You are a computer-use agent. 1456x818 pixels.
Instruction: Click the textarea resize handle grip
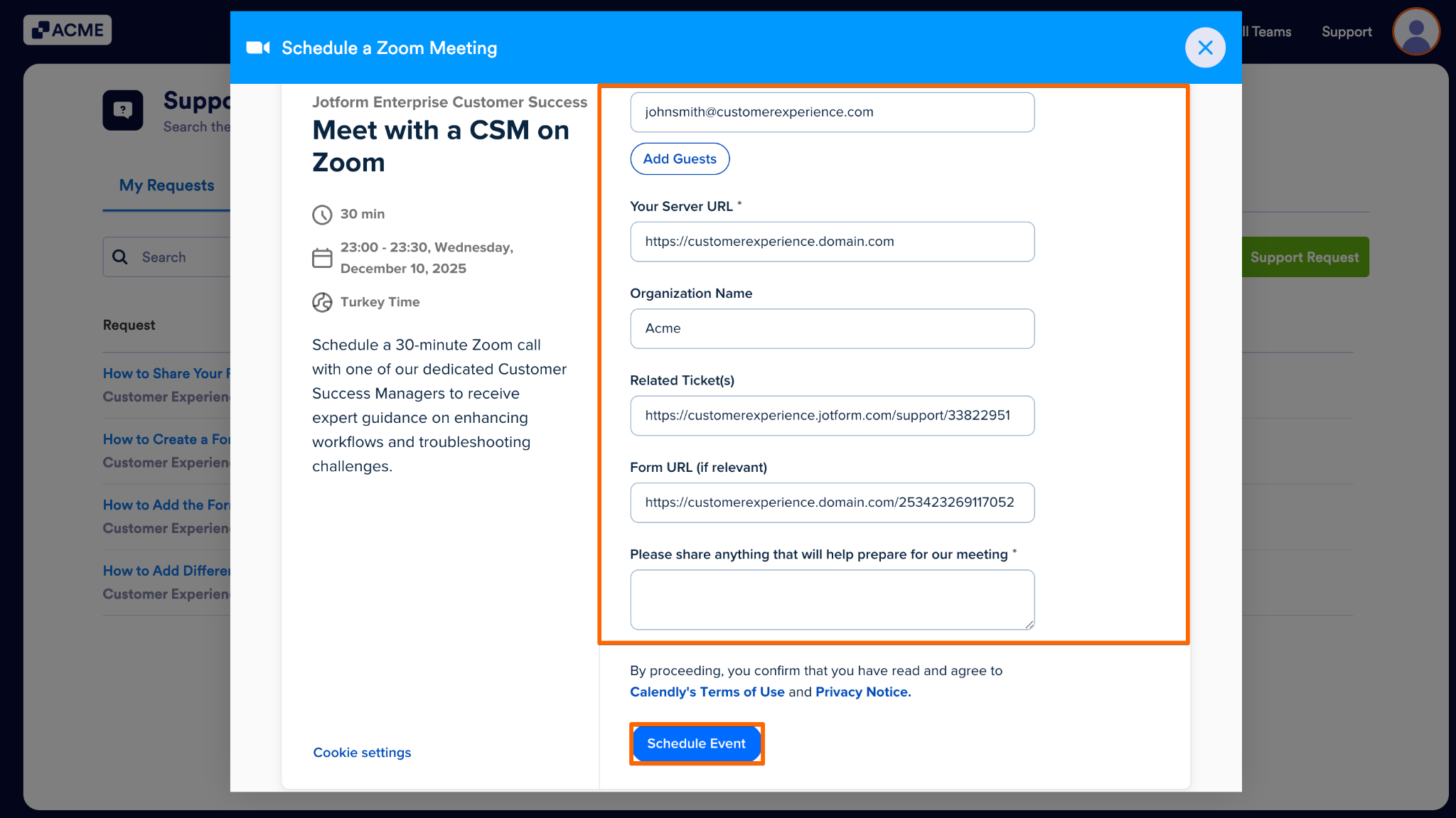click(x=1029, y=624)
